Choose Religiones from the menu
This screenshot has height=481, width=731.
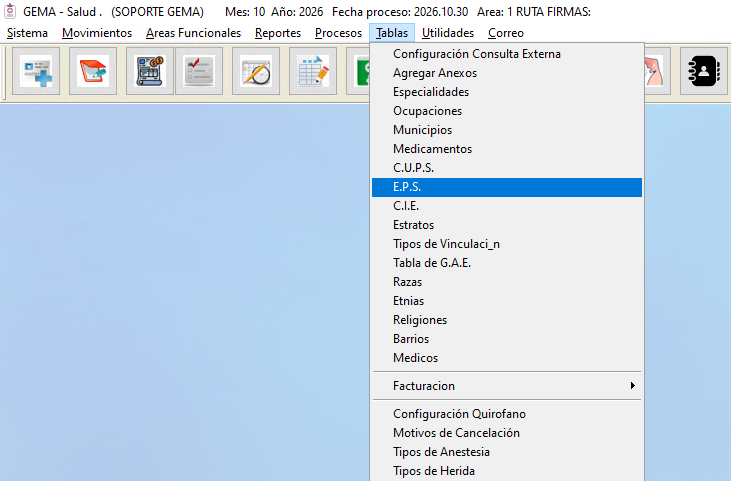point(507,320)
